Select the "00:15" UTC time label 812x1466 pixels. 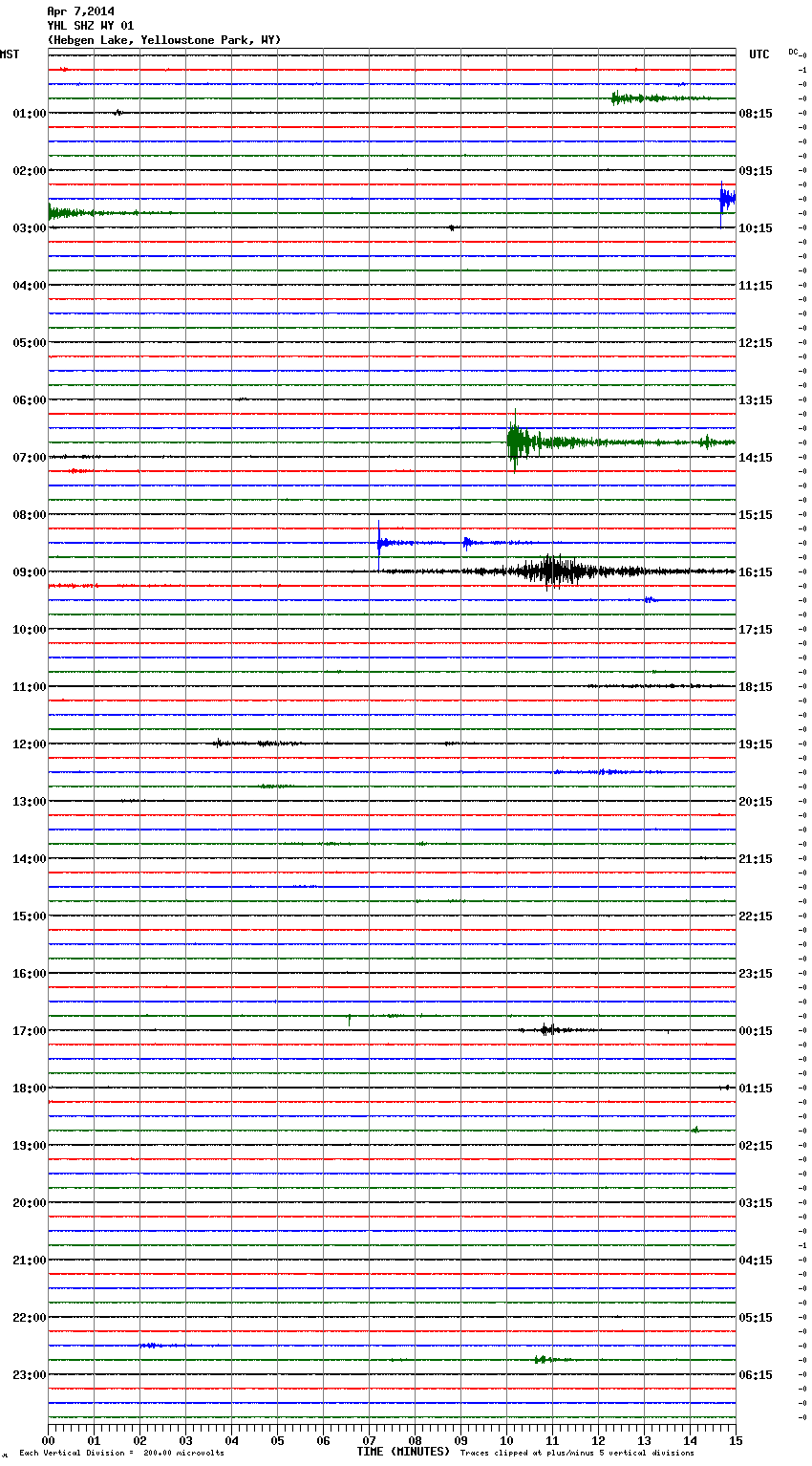756,1031
